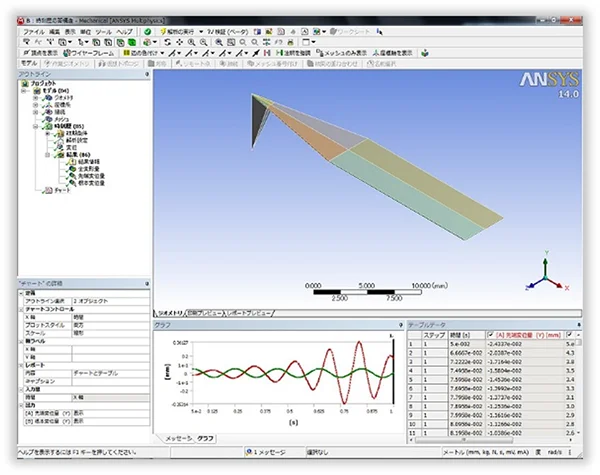Select the チャート tree item

(x=57, y=190)
